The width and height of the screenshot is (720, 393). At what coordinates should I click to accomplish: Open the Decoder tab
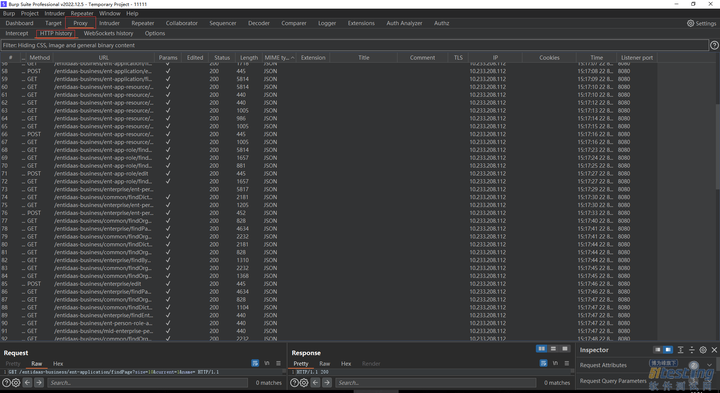pos(259,23)
